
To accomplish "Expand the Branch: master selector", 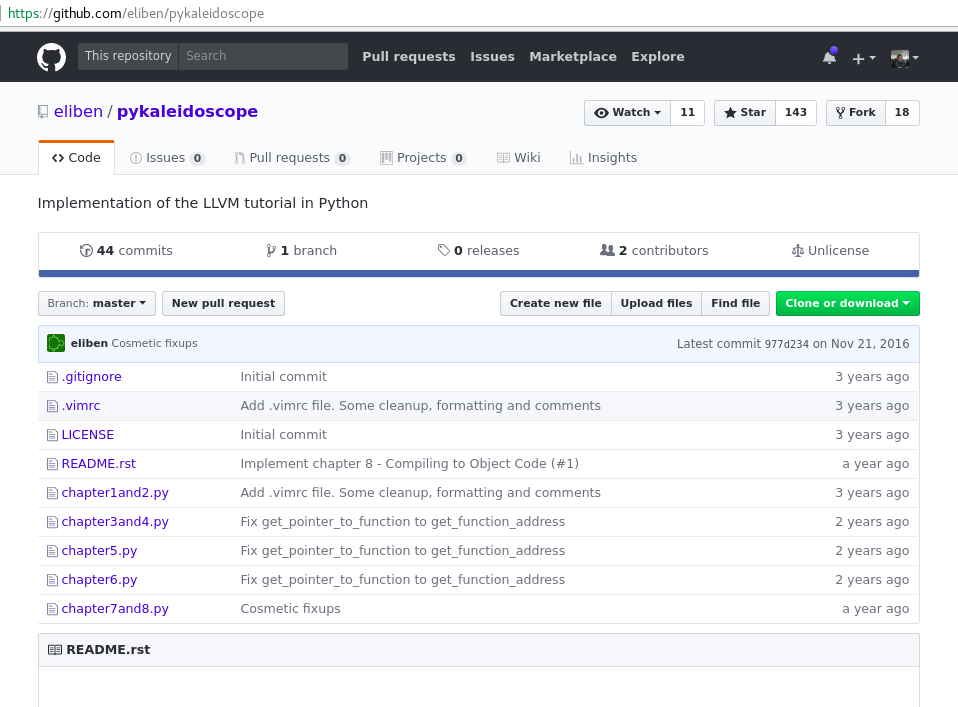I will [x=97, y=304].
